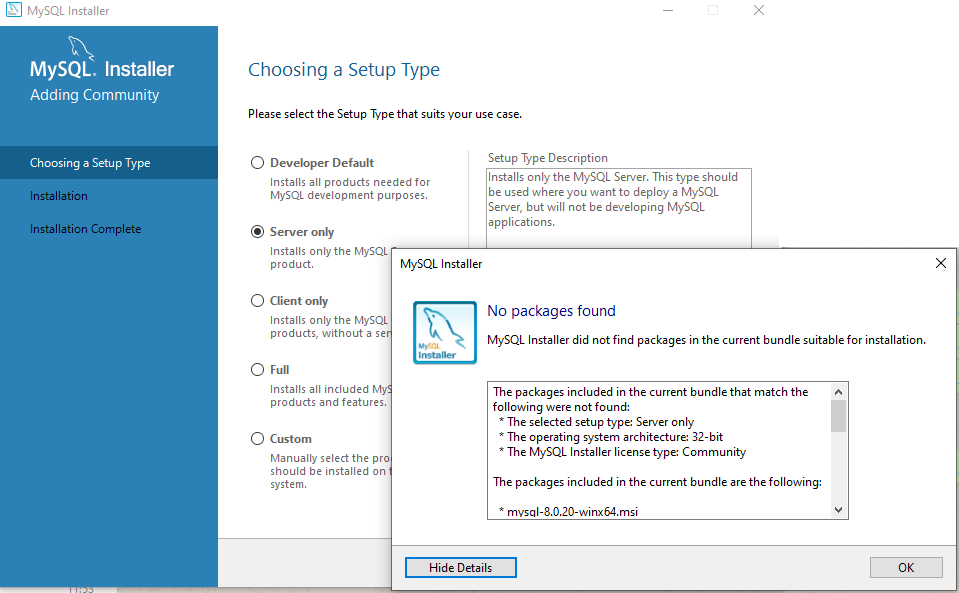
Task: Click the 'Setup Type Description' label
Action: tap(547, 158)
